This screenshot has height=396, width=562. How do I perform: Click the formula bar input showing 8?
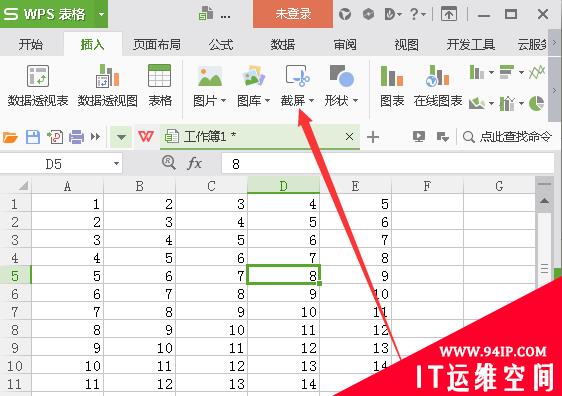tap(387, 164)
